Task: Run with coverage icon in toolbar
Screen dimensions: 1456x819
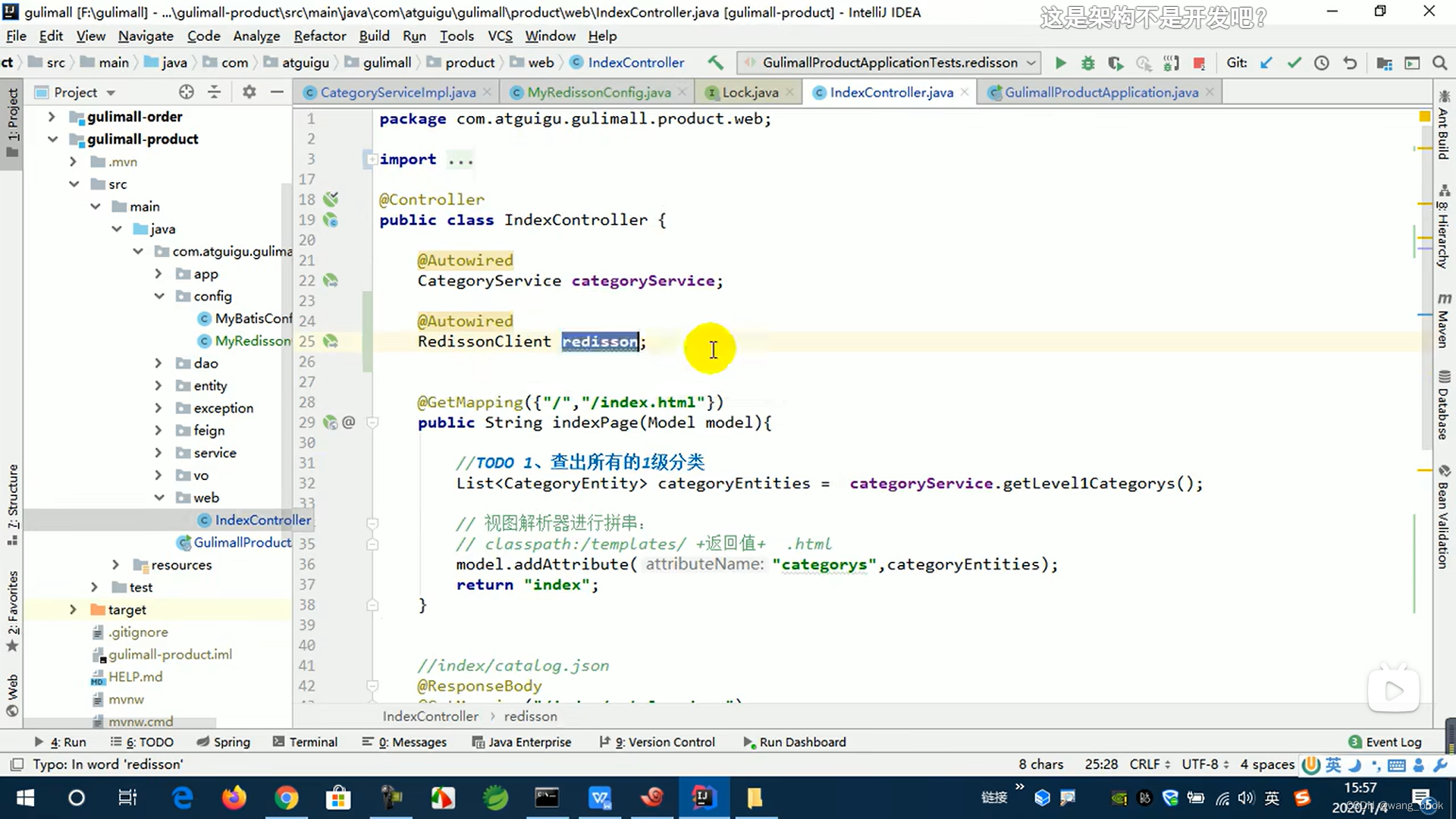Action: coord(1116,63)
